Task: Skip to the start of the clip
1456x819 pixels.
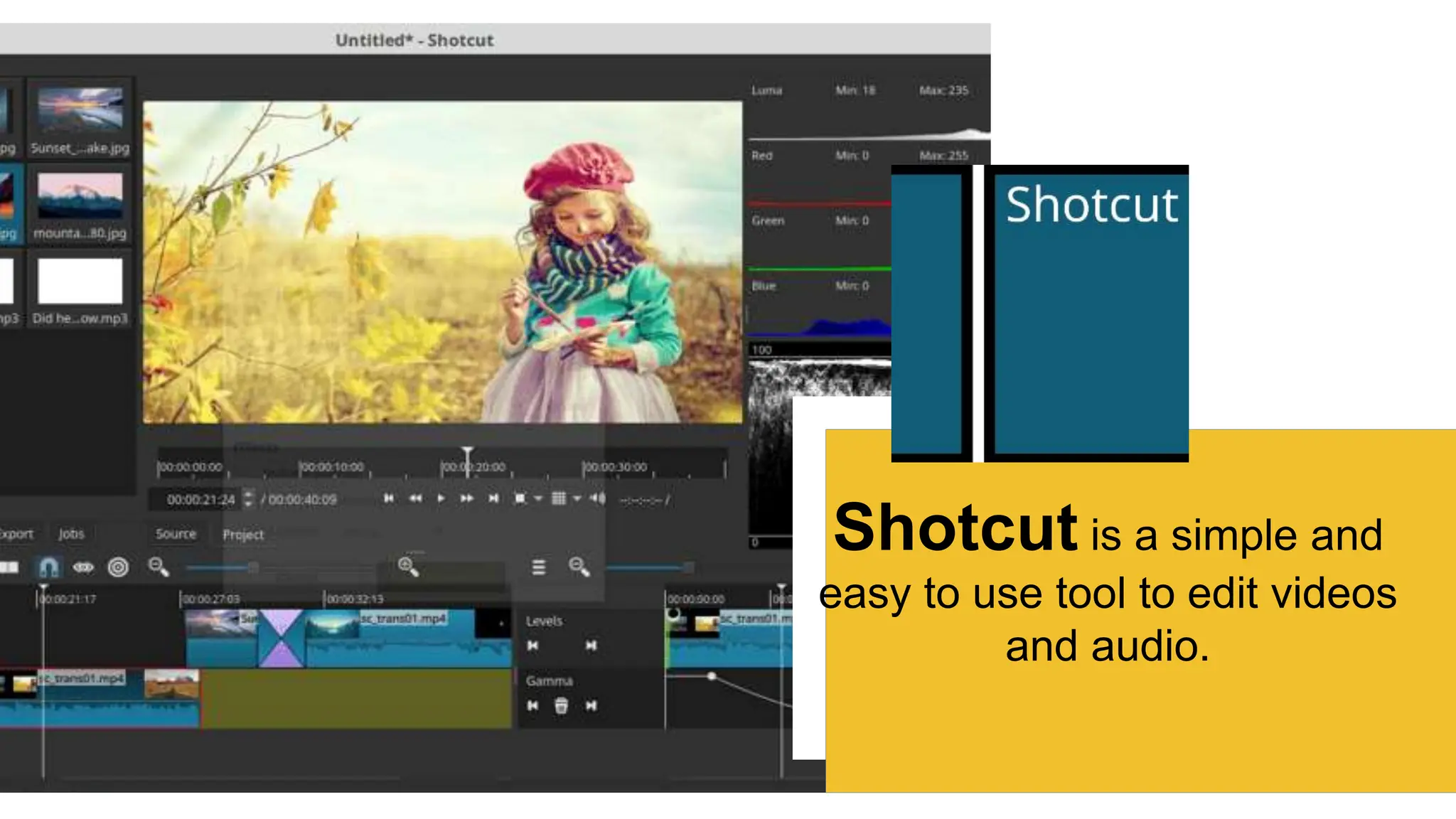Action: (x=389, y=498)
